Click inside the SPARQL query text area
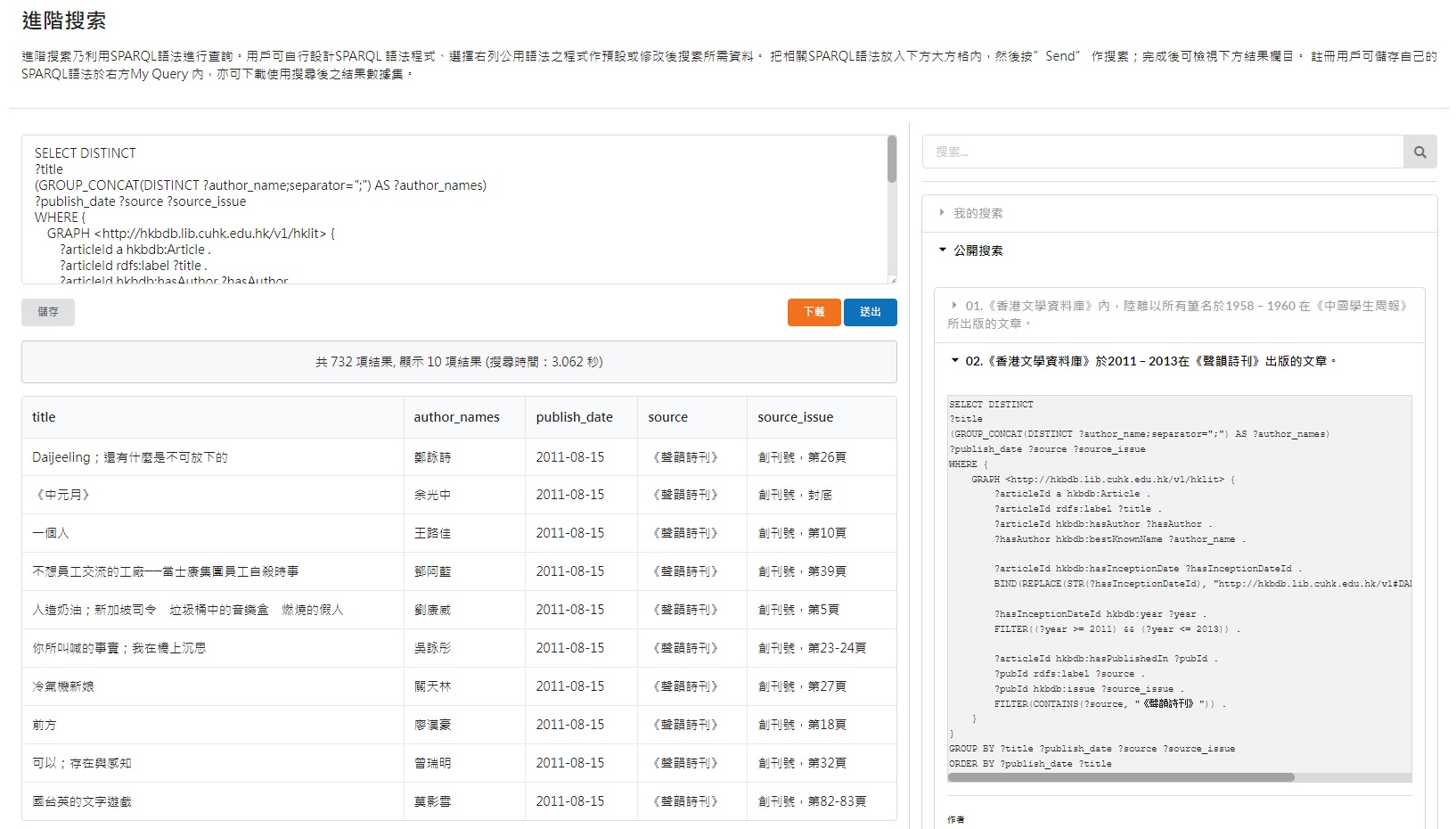Viewport: 1456px width, 829px height. tap(454, 209)
